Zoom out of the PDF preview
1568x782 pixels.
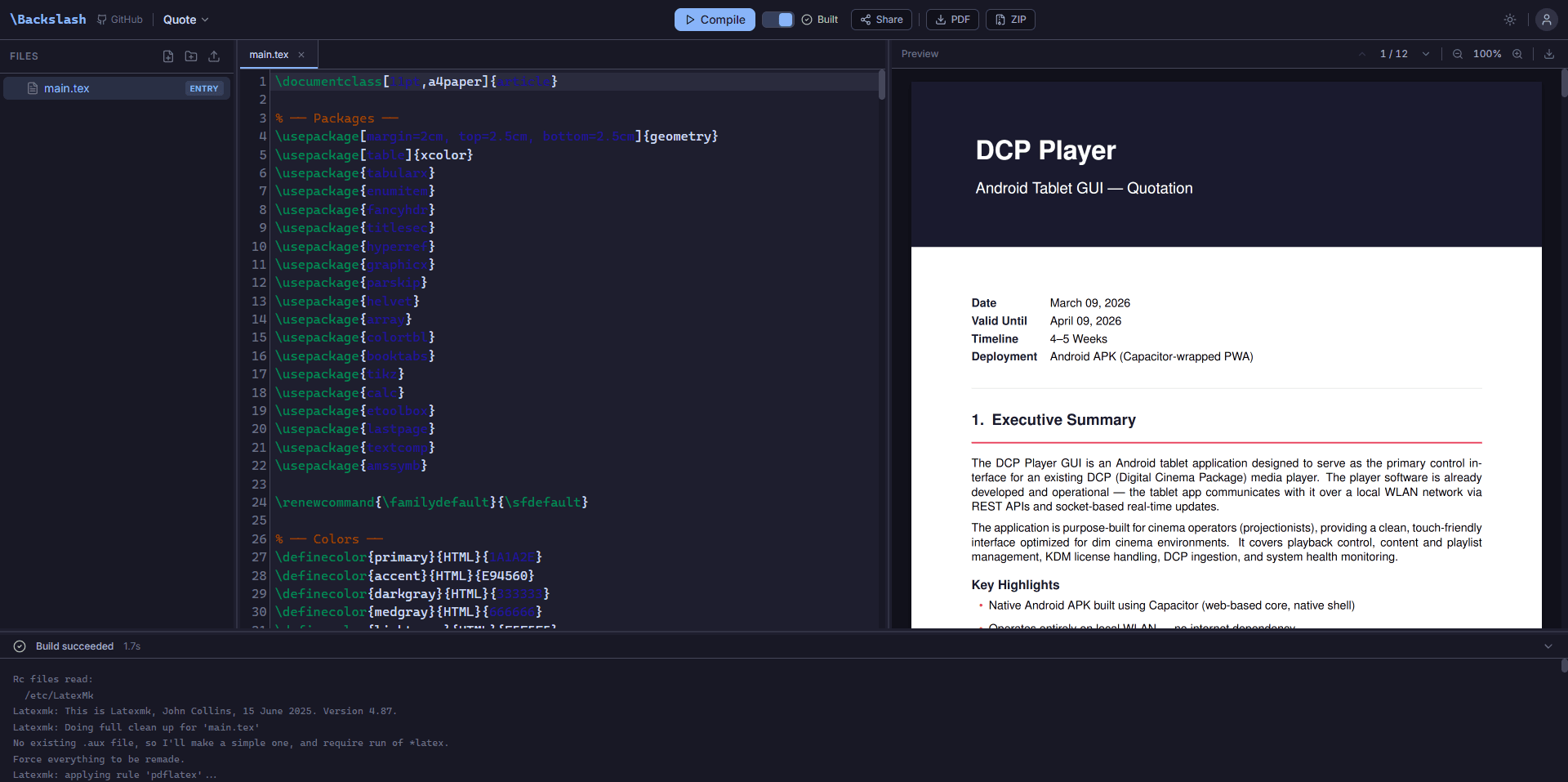[1457, 53]
